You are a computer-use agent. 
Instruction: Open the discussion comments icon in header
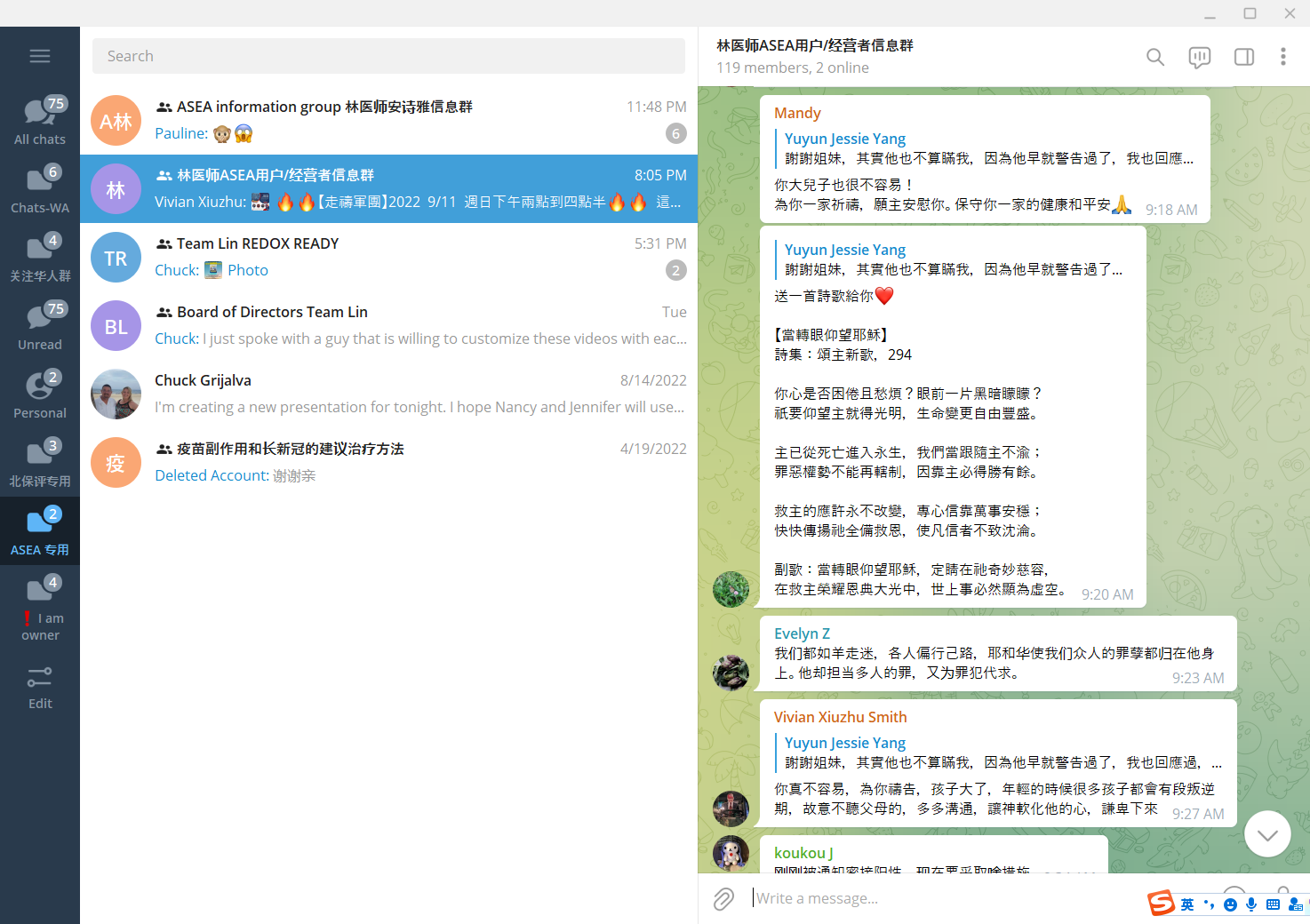click(x=1200, y=57)
